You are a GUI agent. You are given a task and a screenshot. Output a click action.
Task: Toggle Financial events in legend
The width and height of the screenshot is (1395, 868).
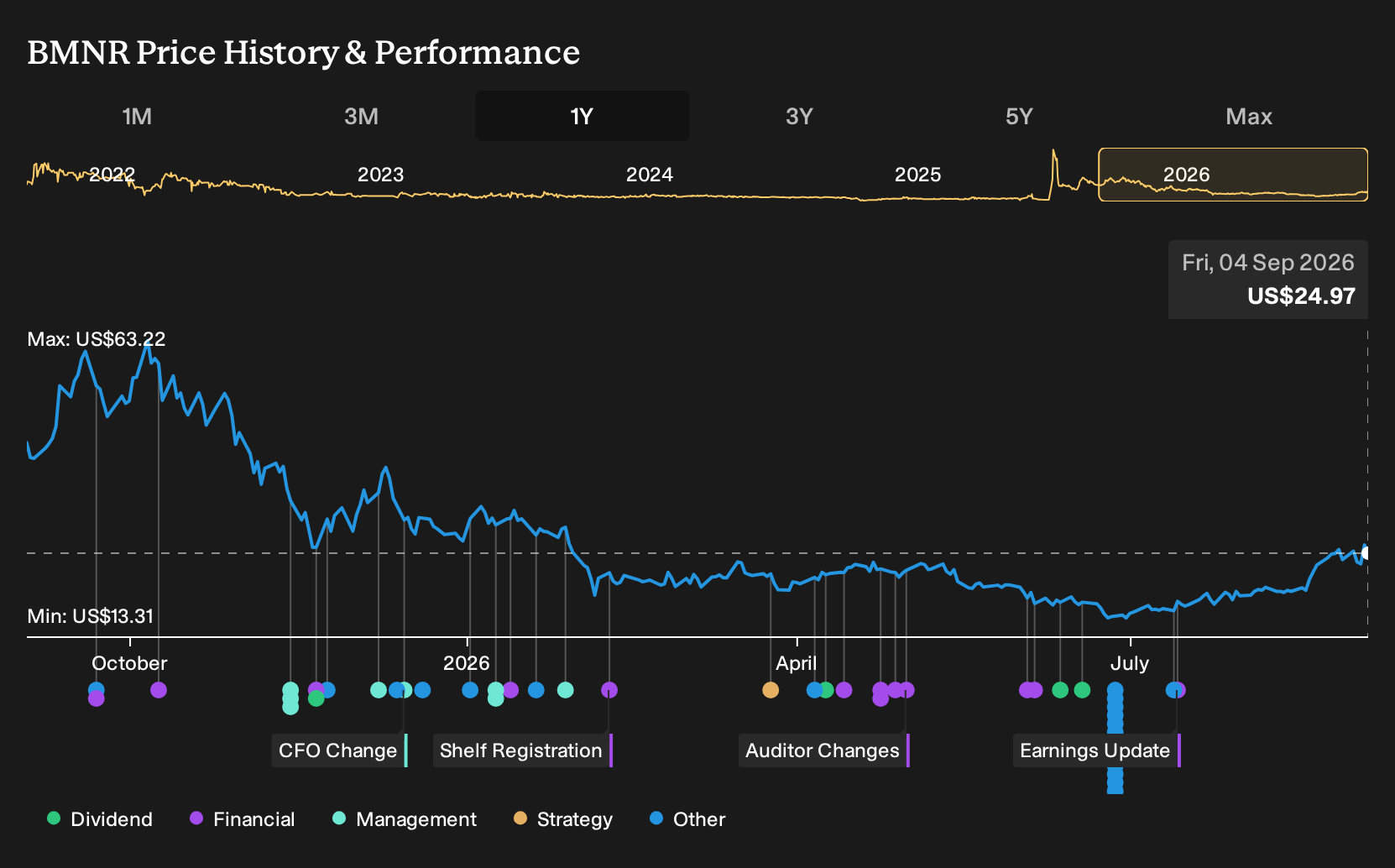tap(242, 819)
